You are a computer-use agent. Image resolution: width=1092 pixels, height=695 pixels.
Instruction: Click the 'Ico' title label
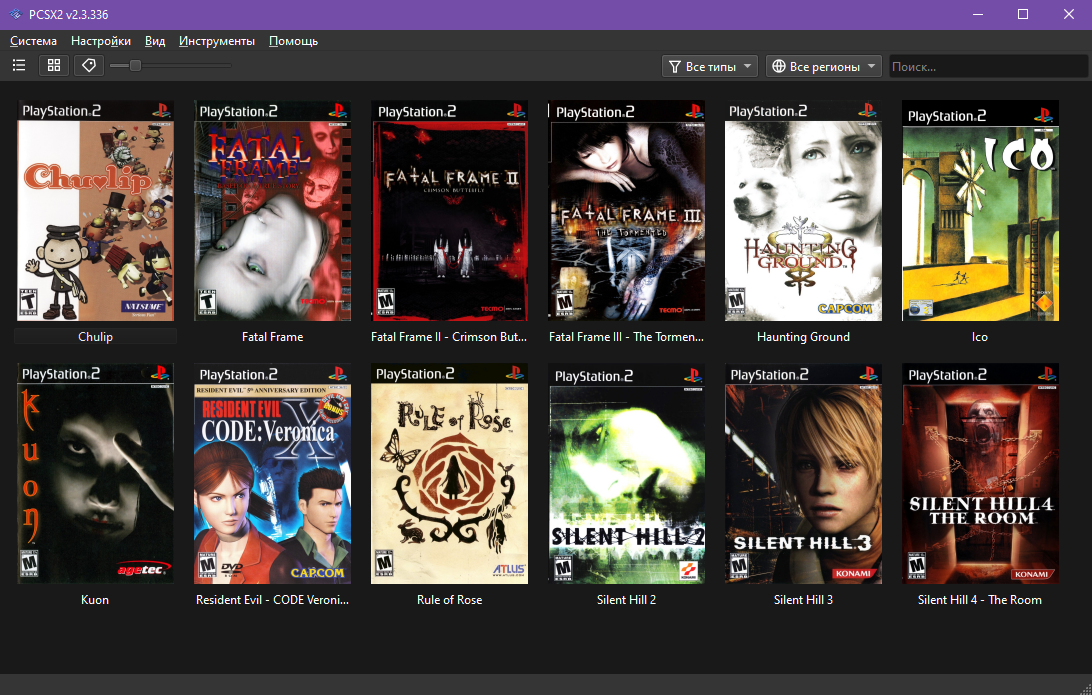980,336
